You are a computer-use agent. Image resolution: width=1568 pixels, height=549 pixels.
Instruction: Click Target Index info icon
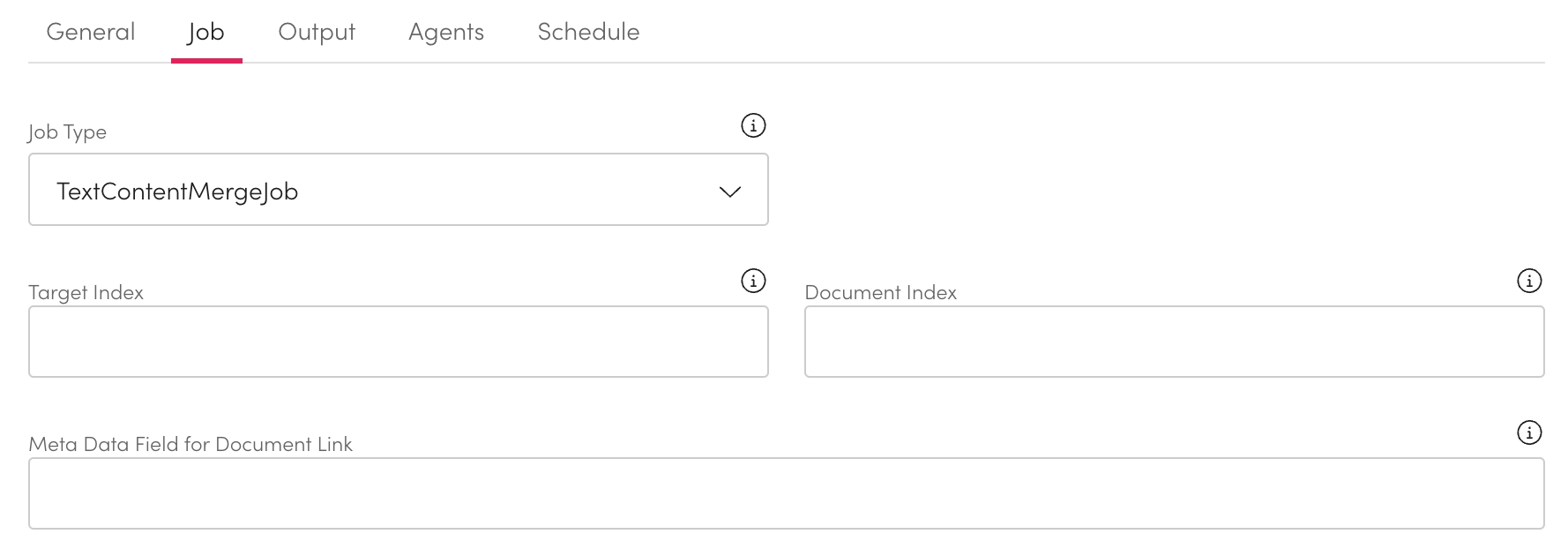click(752, 281)
